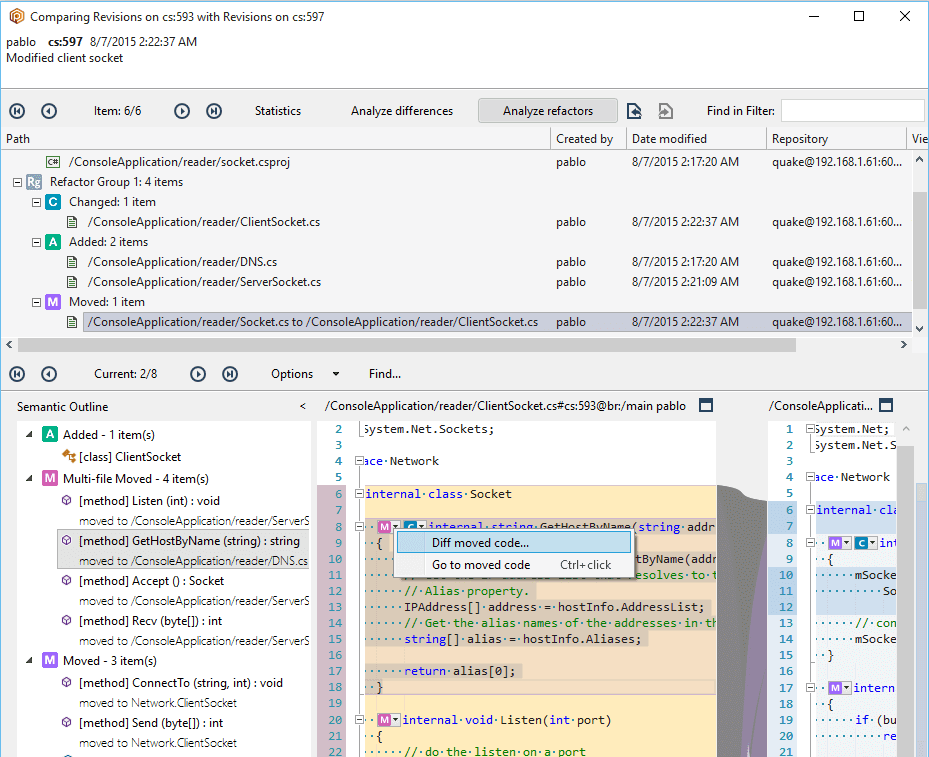Choose Diff moved code... from context menu

pyautogui.click(x=514, y=543)
